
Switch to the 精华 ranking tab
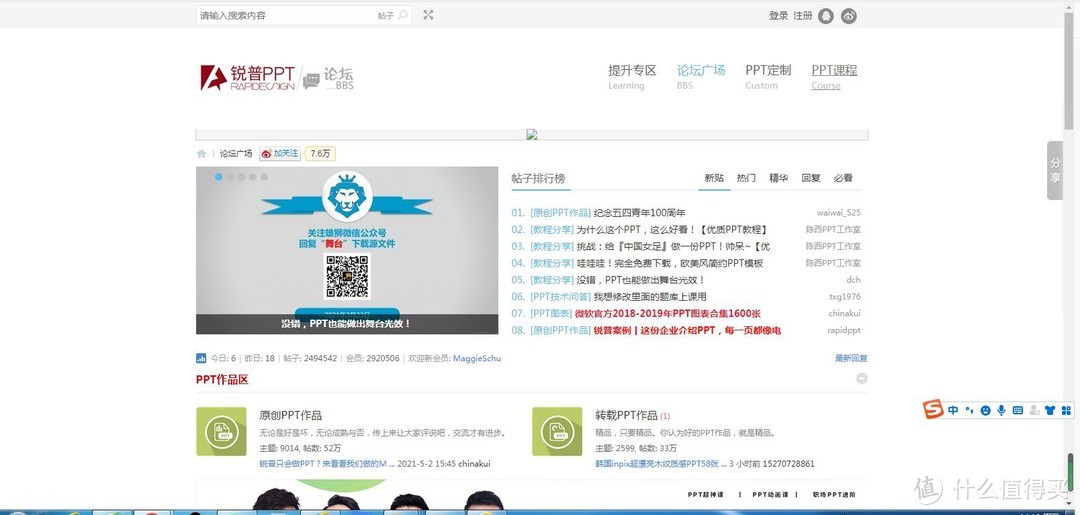click(x=778, y=178)
